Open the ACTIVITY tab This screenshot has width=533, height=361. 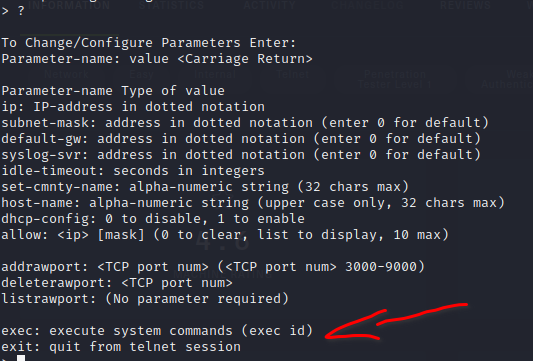(270, 5)
